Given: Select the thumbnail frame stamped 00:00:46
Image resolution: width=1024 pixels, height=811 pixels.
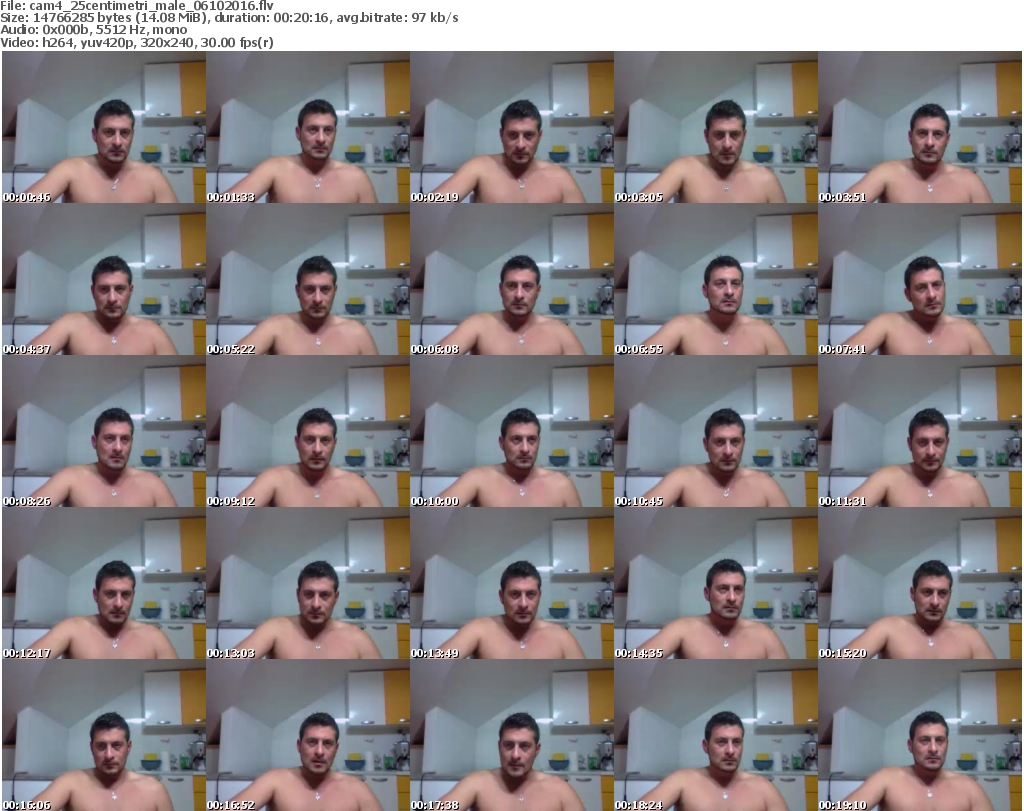Looking at the screenshot, I should (104, 127).
